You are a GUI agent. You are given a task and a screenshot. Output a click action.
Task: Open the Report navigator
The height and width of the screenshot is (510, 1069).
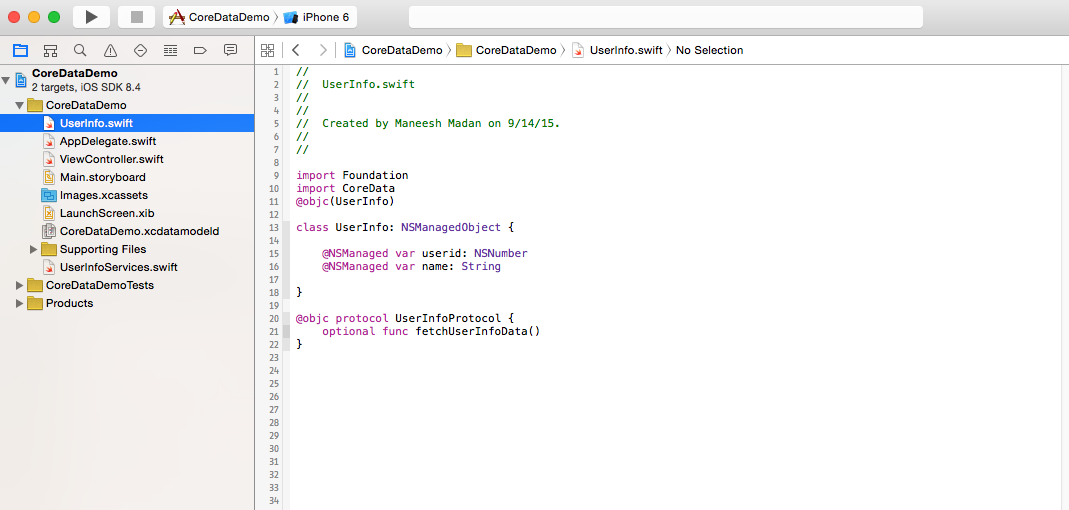(x=230, y=50)
